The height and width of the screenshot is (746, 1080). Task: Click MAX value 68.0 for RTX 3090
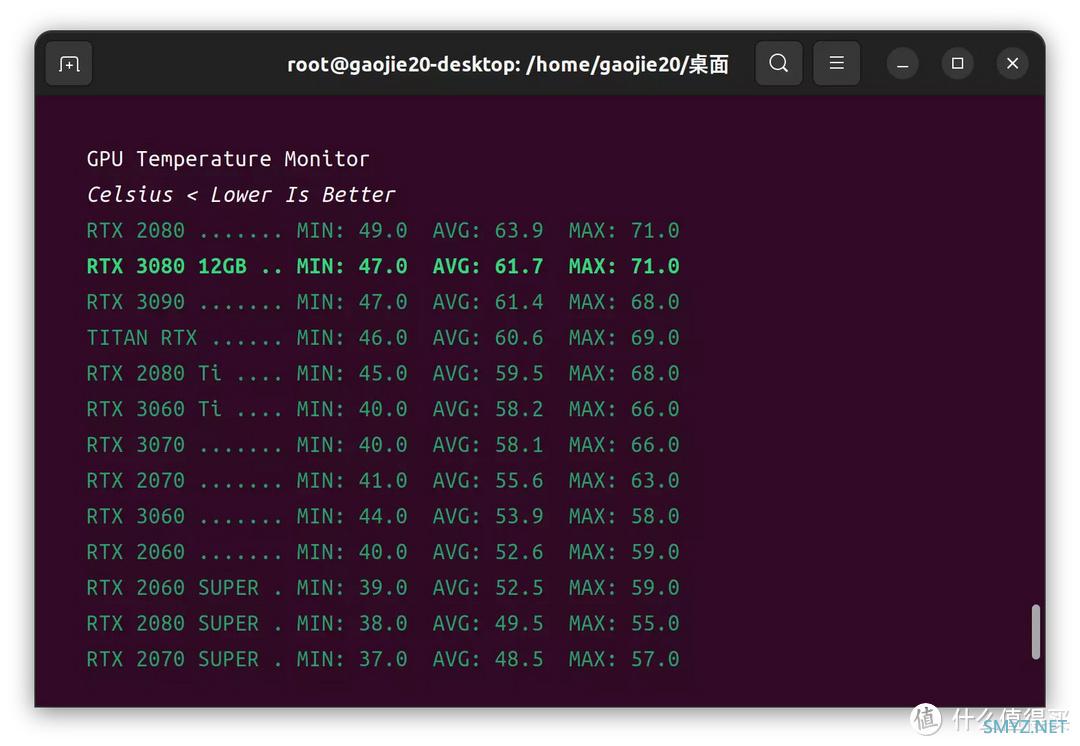[x=655, y=302]
